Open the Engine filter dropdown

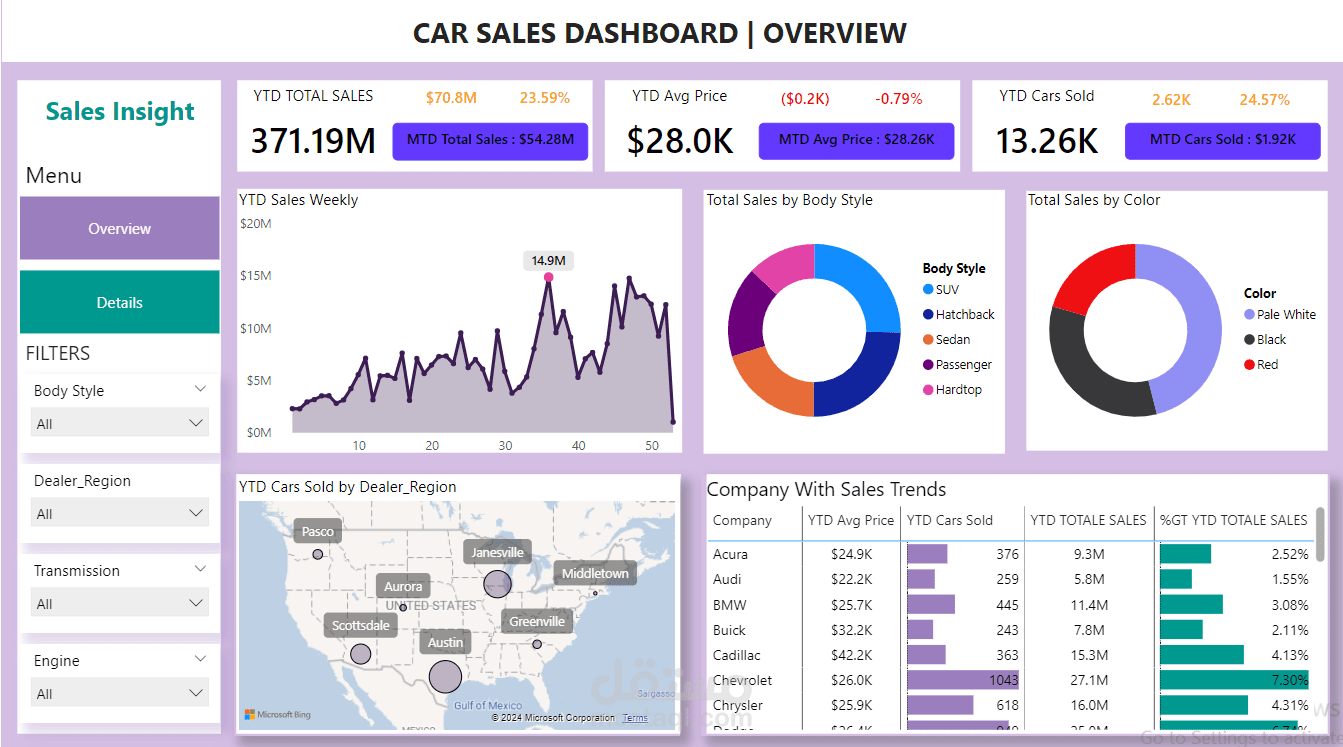[x=119, y=692]
